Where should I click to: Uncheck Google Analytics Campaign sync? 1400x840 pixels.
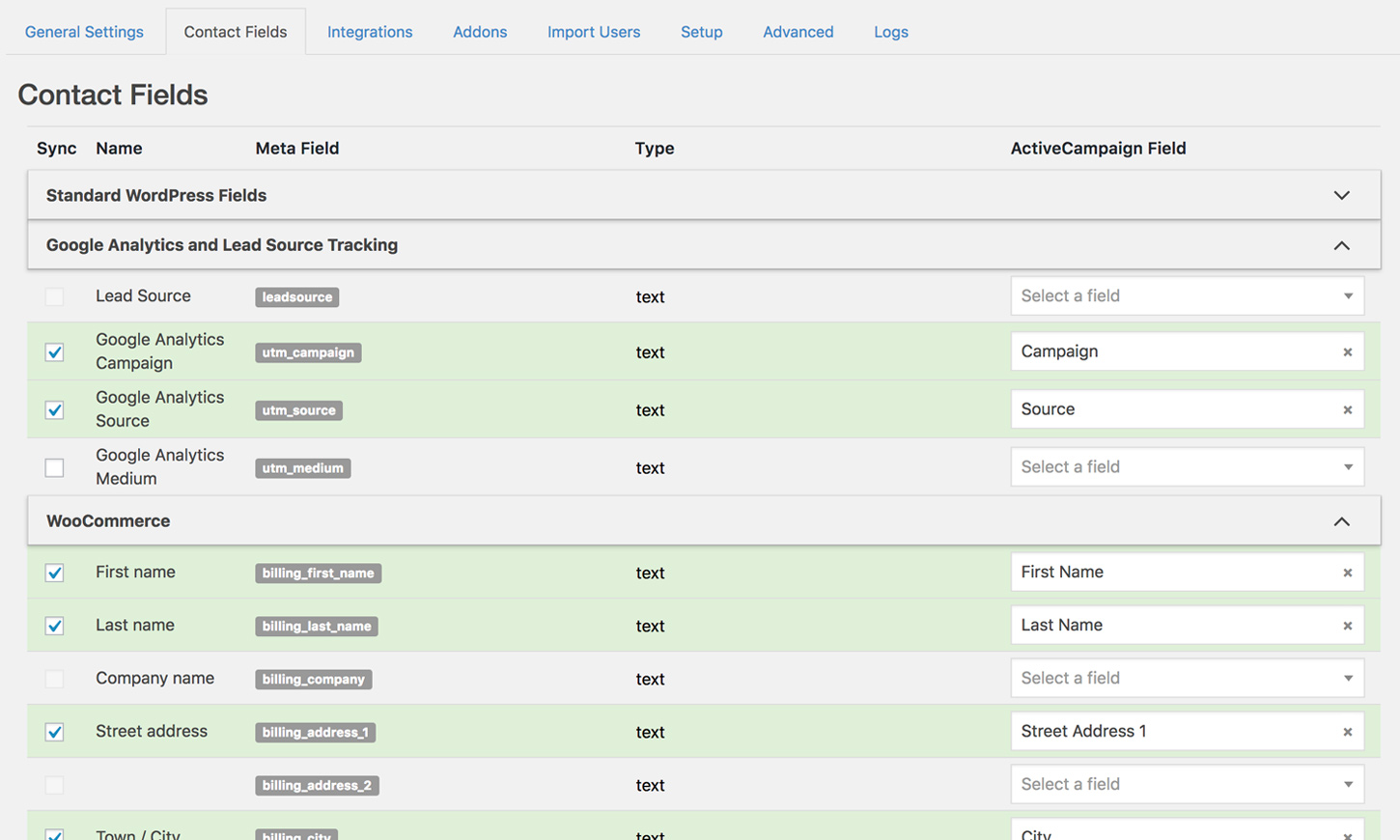(55, 352)
